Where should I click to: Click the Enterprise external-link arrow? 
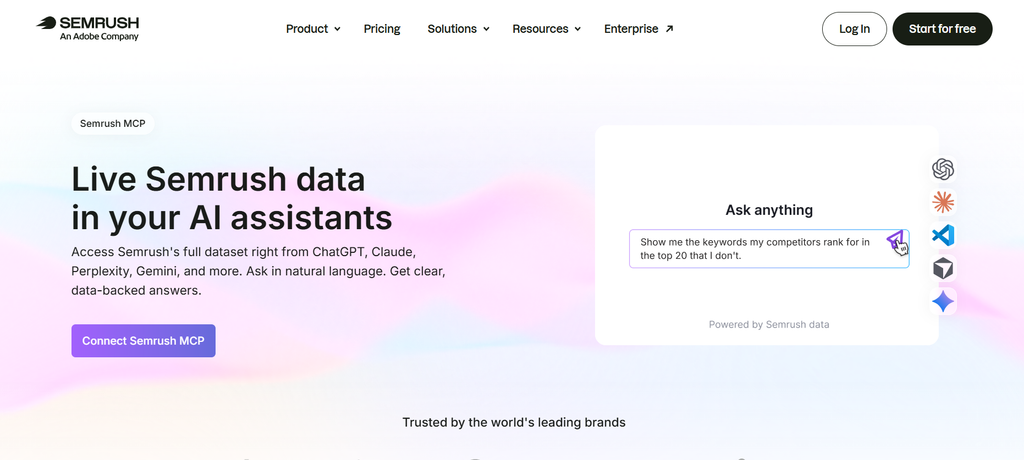point(669,29)
